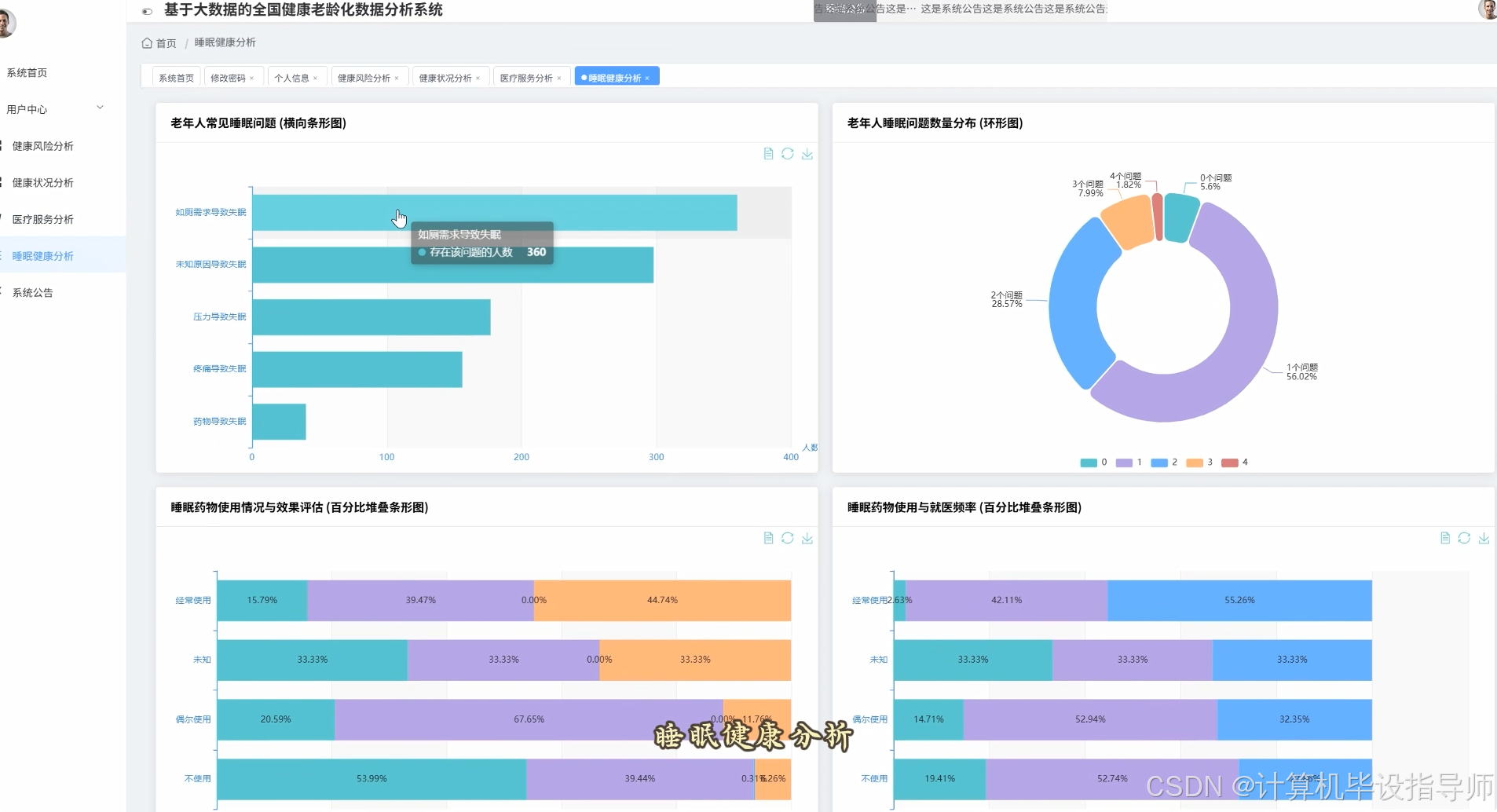Open 系统公告 from the sidebar
Screen dimensions: 1497x812
32,292
